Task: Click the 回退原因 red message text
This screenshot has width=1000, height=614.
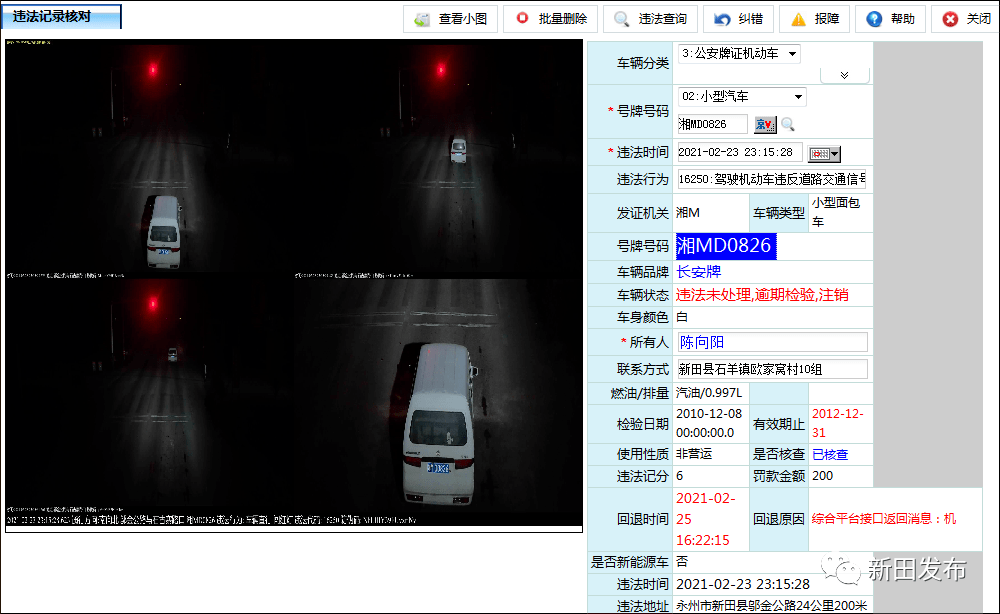Action: (883, 518)
